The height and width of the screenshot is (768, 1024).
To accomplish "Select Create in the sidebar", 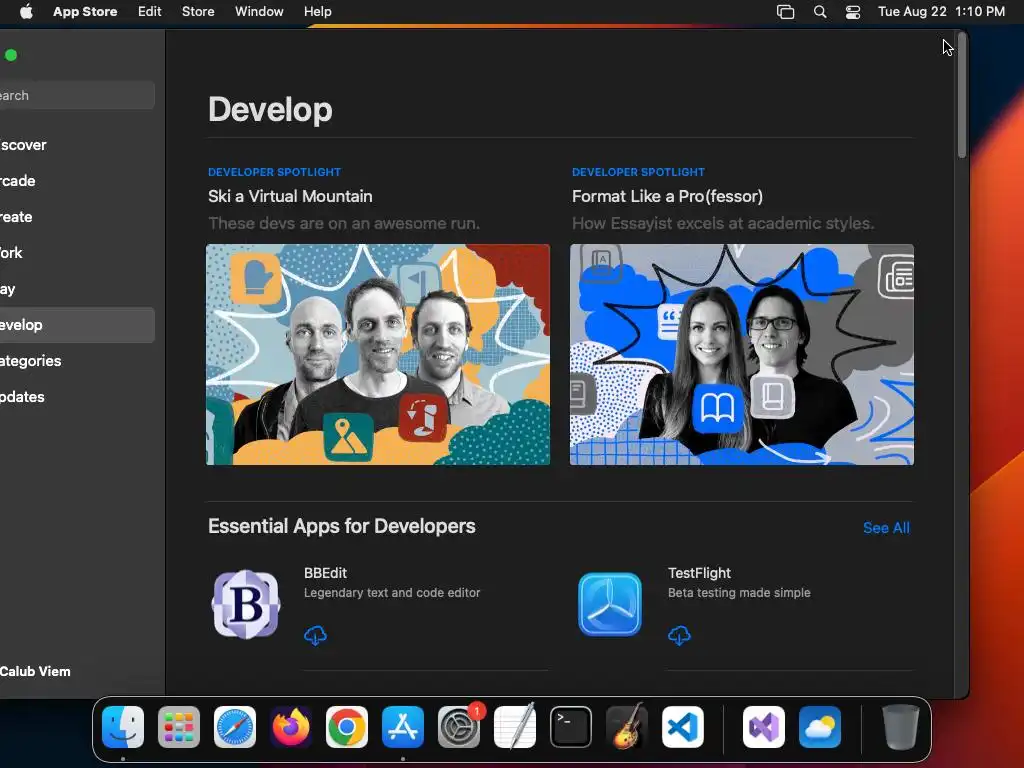I will (x=77, y=217).
